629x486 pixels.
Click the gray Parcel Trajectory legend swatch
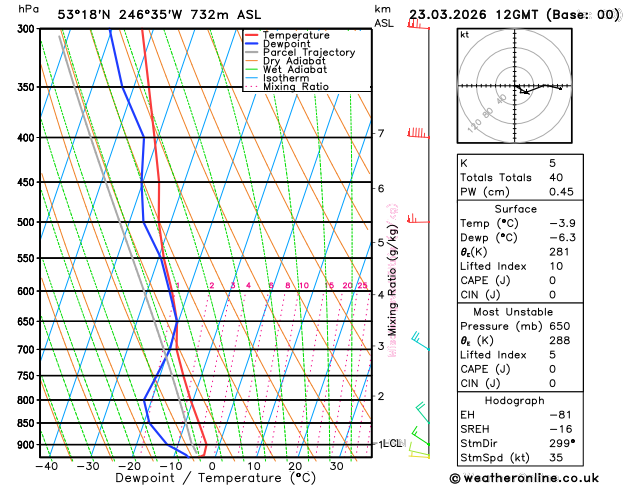click(252, 53)
